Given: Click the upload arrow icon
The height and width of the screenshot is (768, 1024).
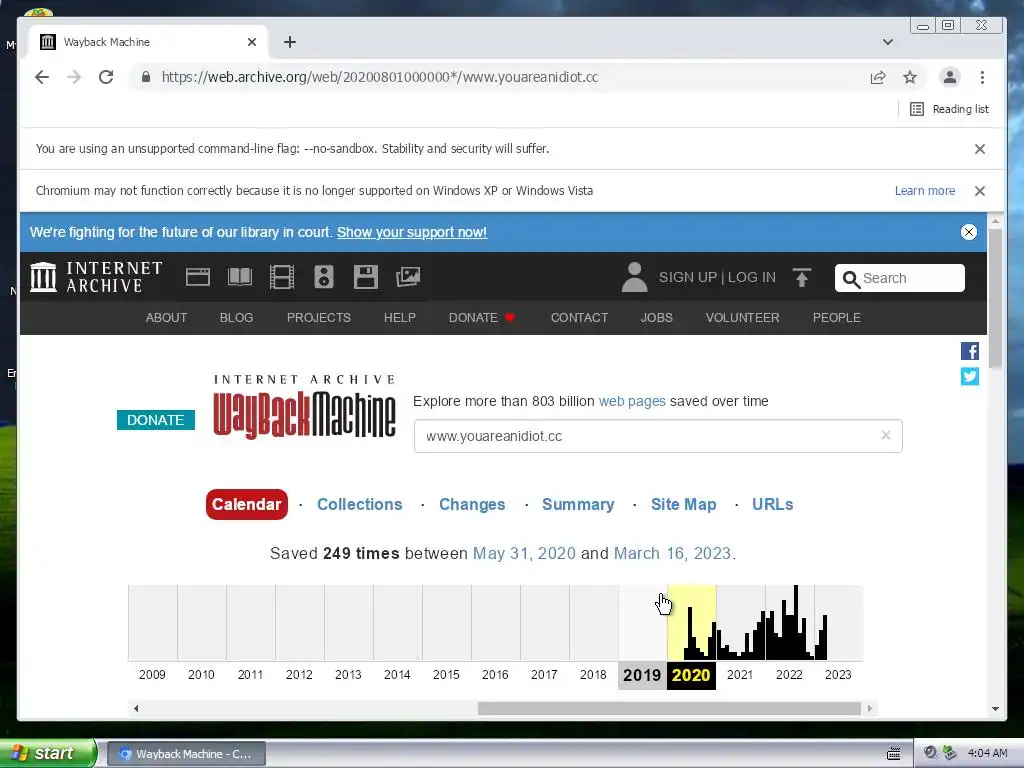Looking at the screenshot, I should (x=801, y=277).
